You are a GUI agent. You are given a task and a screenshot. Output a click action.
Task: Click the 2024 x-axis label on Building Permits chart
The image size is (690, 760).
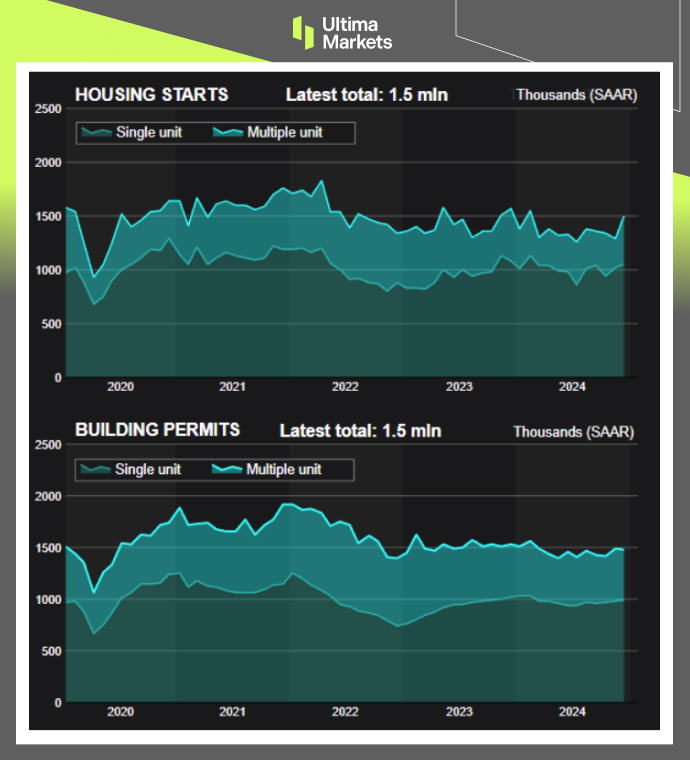[x=571, y=712]
